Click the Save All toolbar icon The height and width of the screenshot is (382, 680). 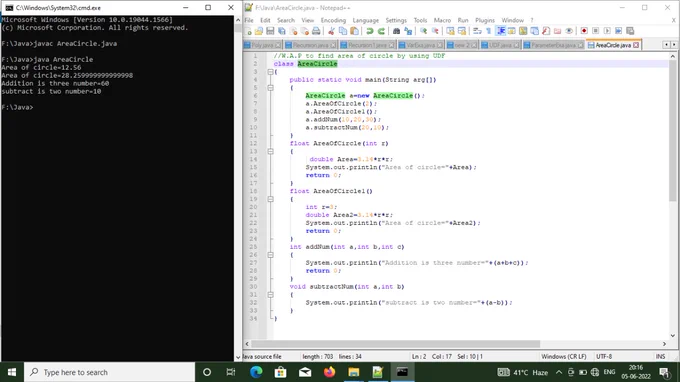point(282,31)
